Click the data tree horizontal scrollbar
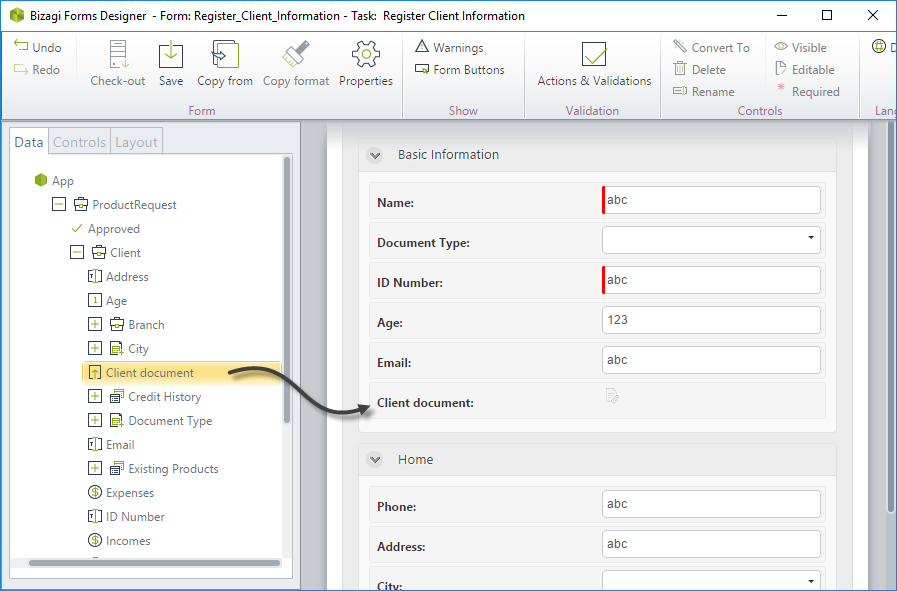Image resolution: width=897 pixels, height=591 pixels. coord(154,563)
